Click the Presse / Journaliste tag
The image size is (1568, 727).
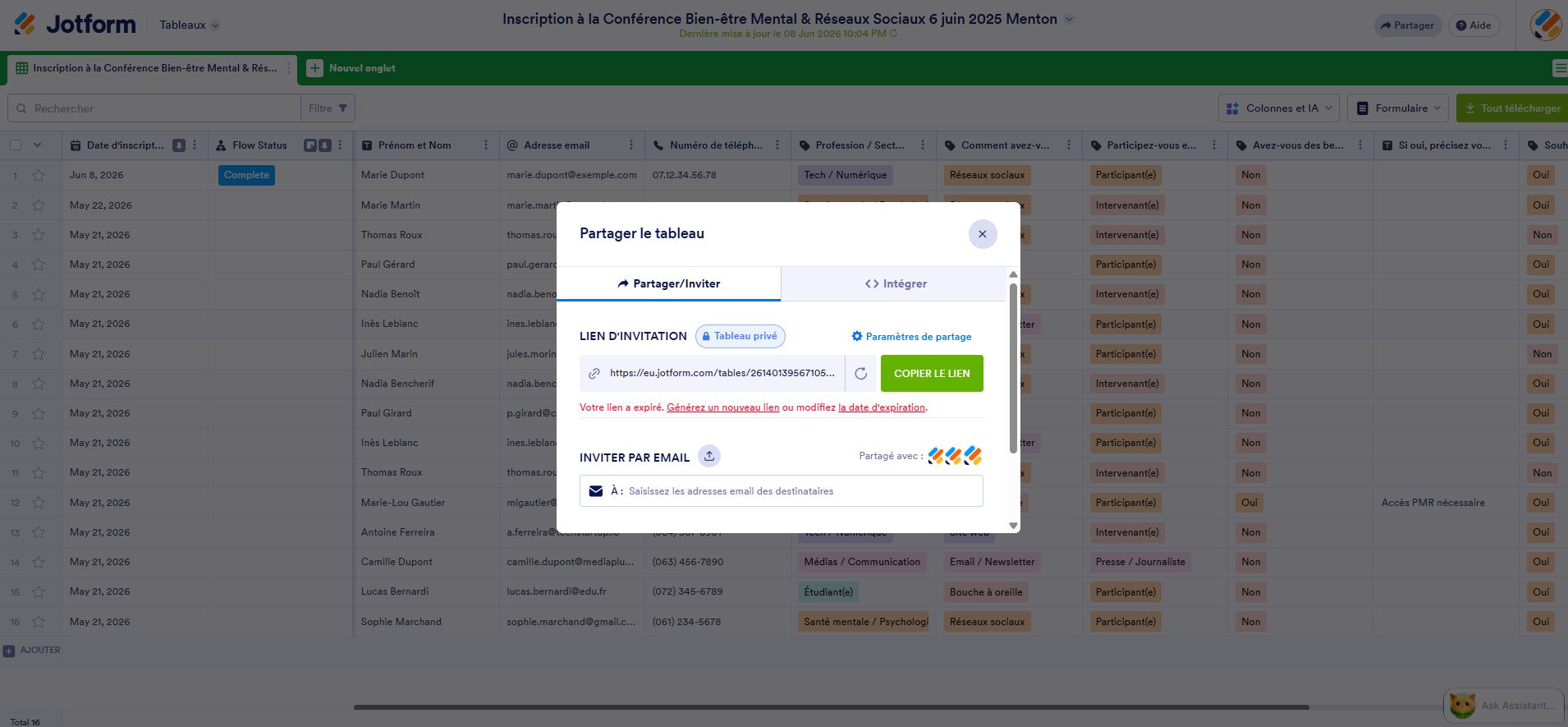[1140, 562]
